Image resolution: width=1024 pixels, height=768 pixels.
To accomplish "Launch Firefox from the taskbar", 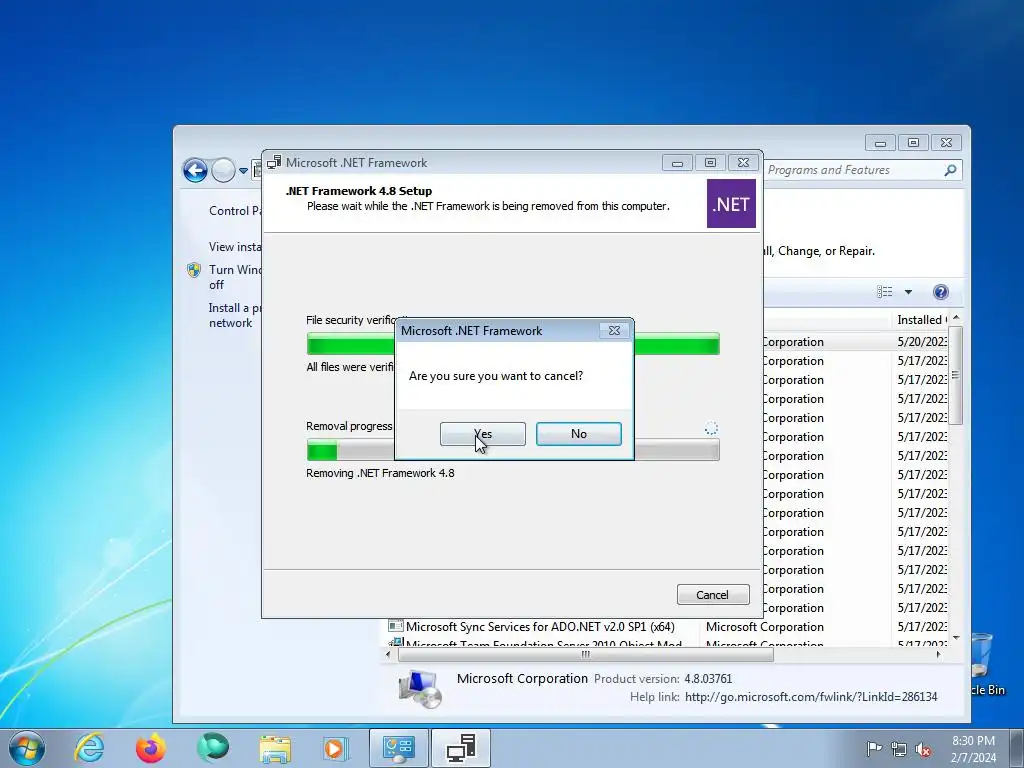I will click(x=150, y=748).
